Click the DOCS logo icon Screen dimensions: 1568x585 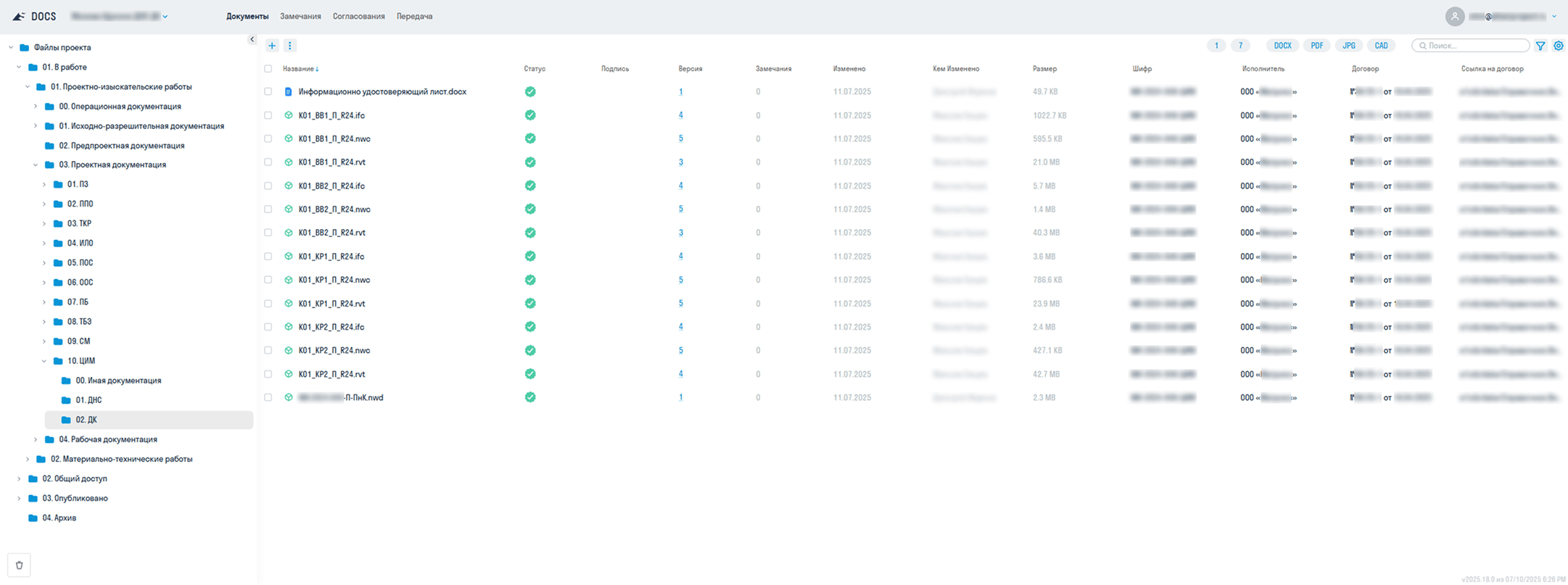[19, 17]
